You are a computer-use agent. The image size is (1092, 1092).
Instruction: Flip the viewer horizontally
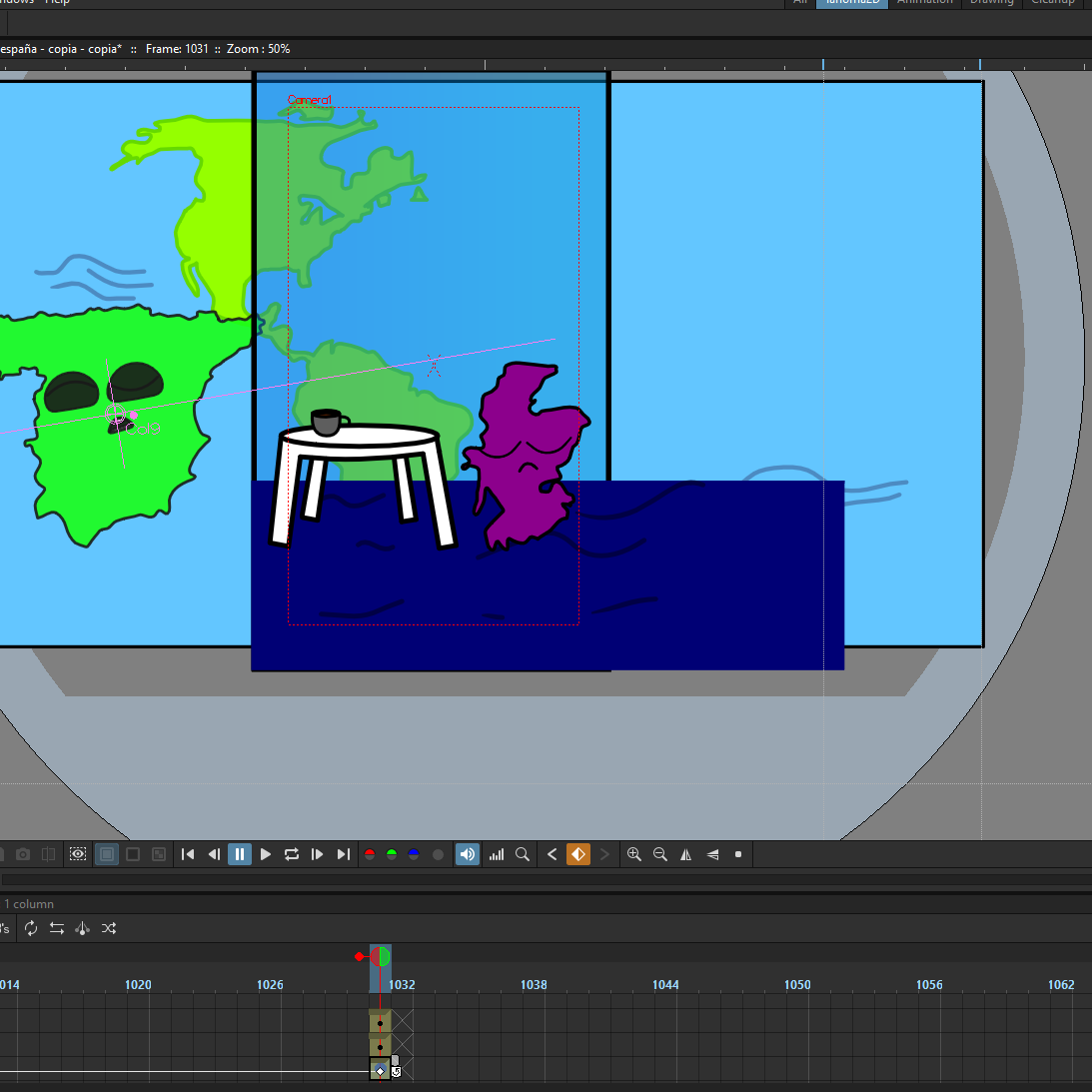[x=686, y=854]
